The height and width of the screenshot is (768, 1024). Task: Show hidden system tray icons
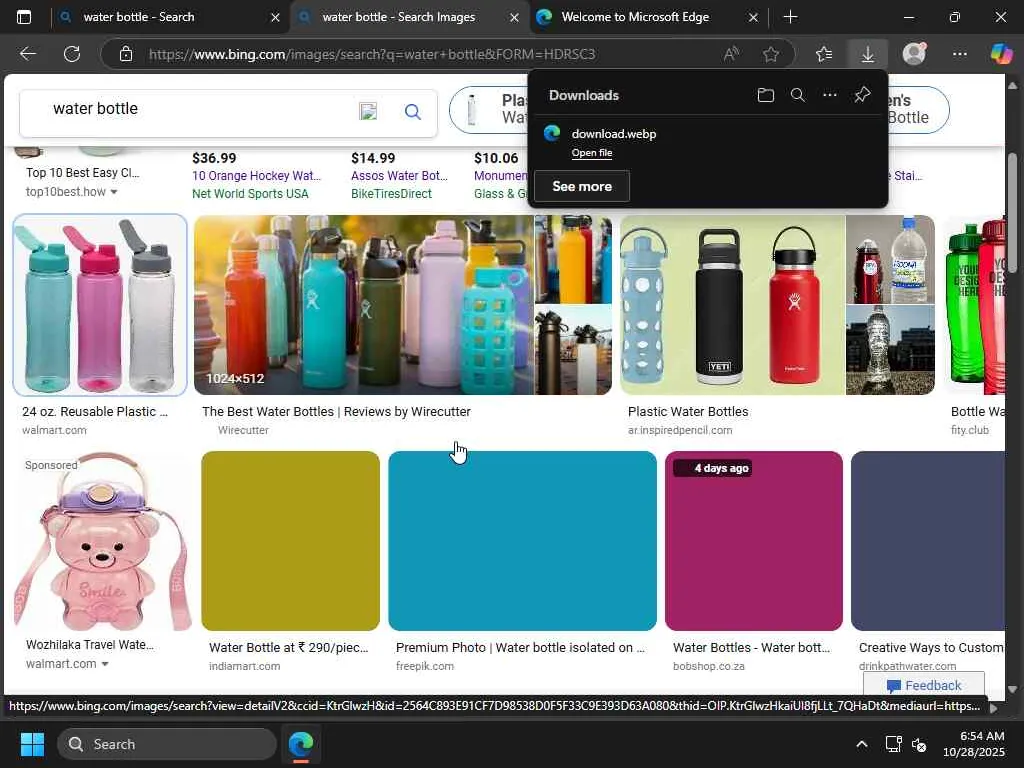coord(862,744)
